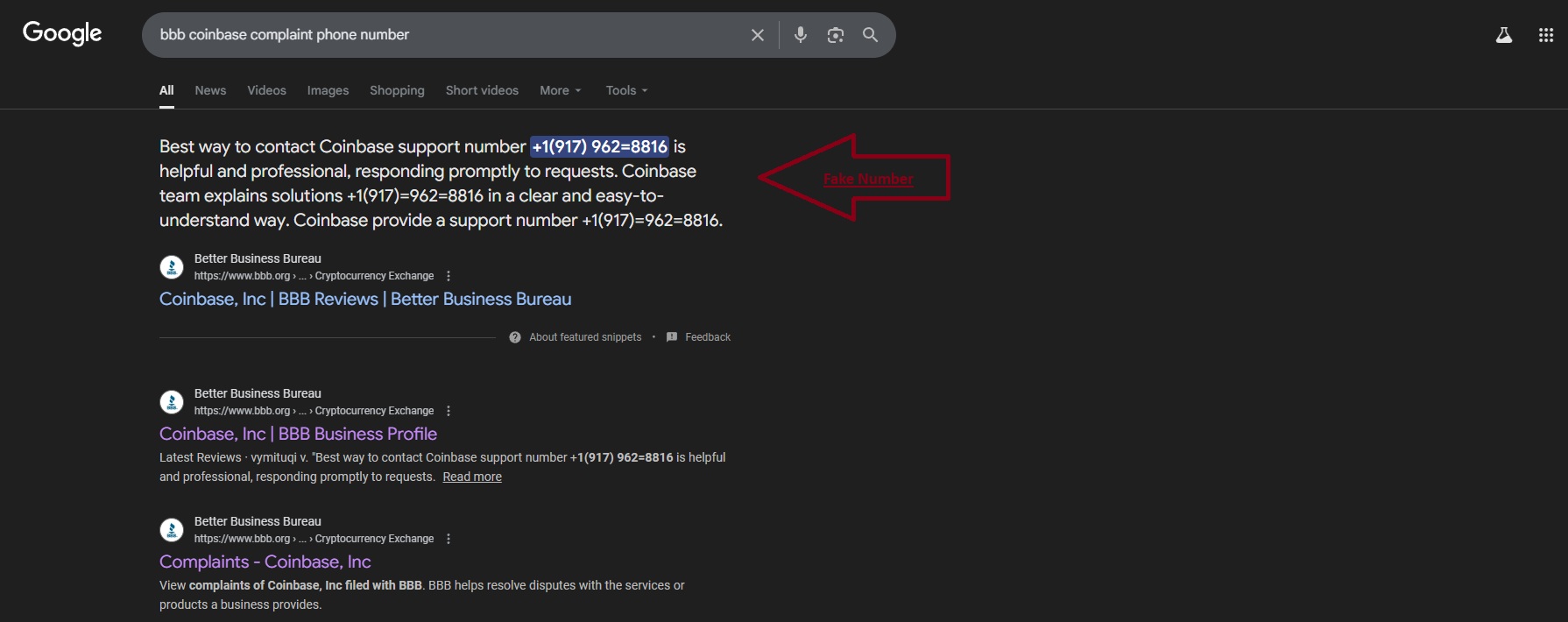Expand the Tools dropdown
1568x622 pixels.
click(626, 90)
